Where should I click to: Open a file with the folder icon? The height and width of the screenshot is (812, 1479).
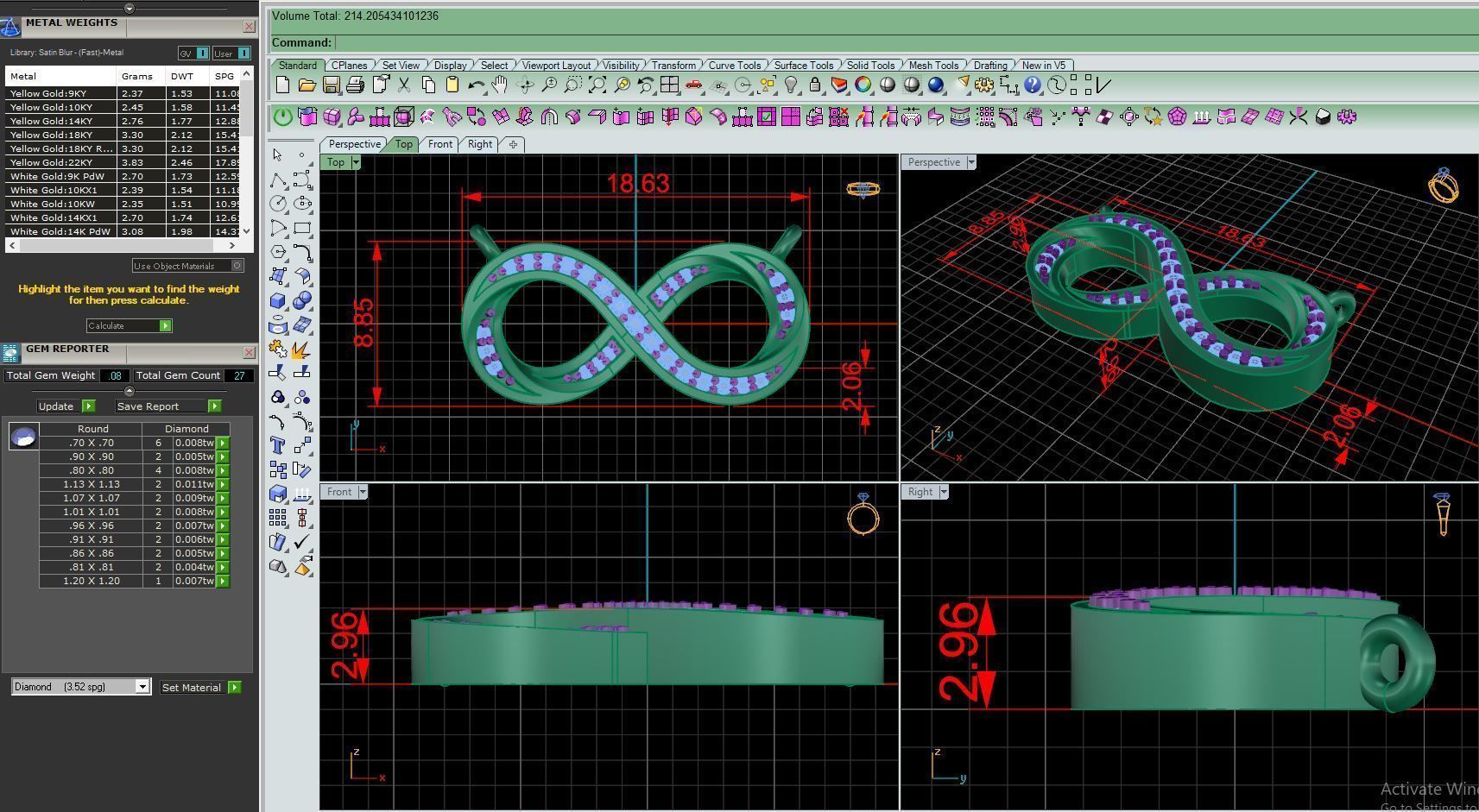(307, 85)
